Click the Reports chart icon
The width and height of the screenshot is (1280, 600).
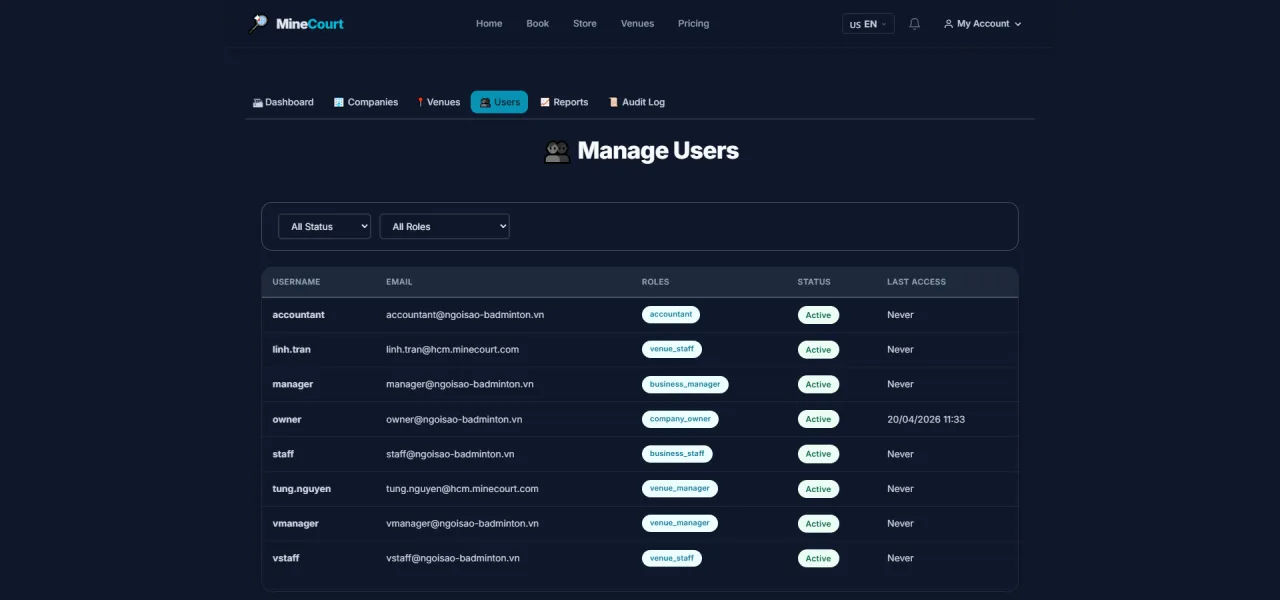click(545, 102)
